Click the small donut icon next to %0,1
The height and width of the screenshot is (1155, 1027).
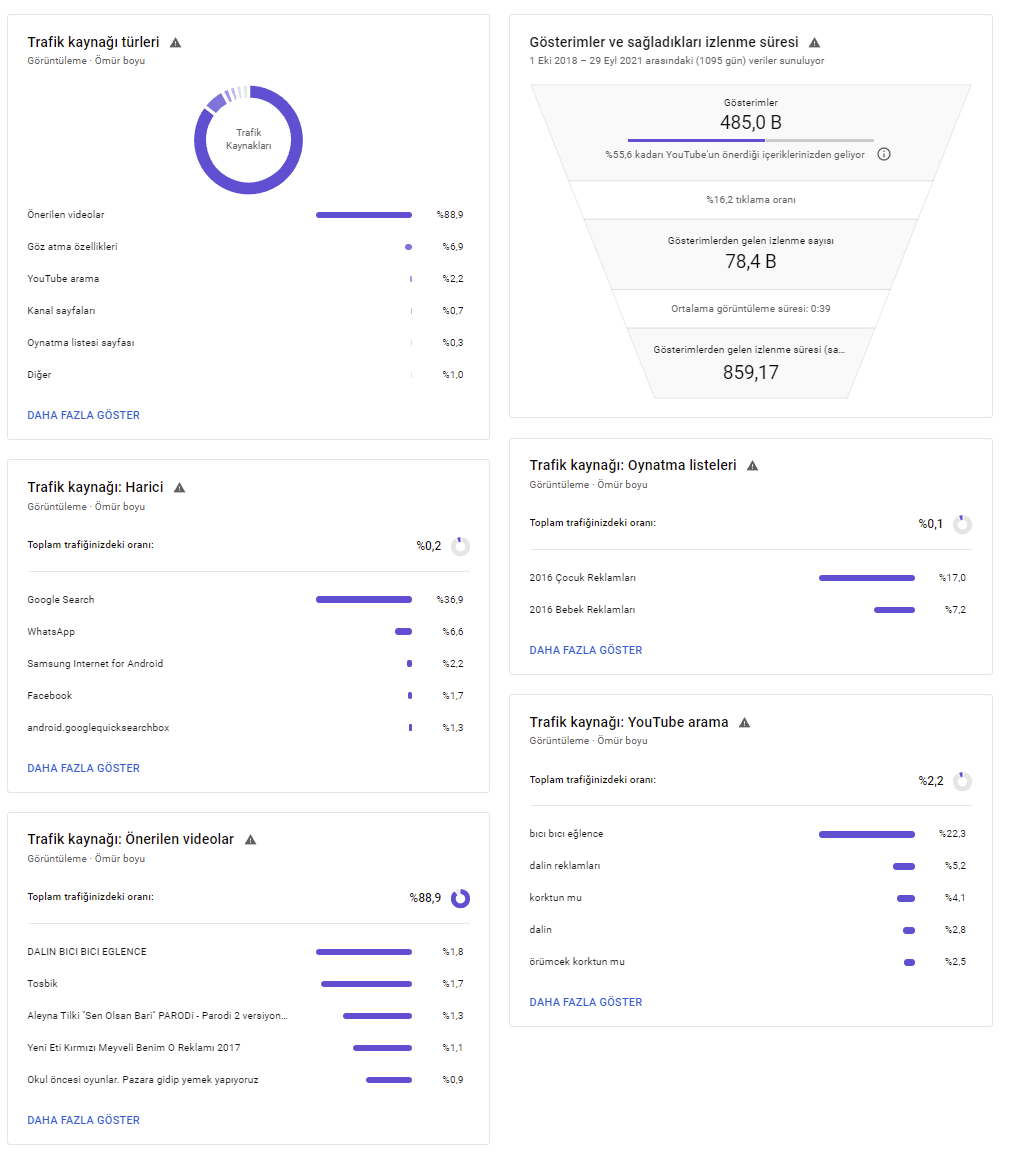click(962, 524)
